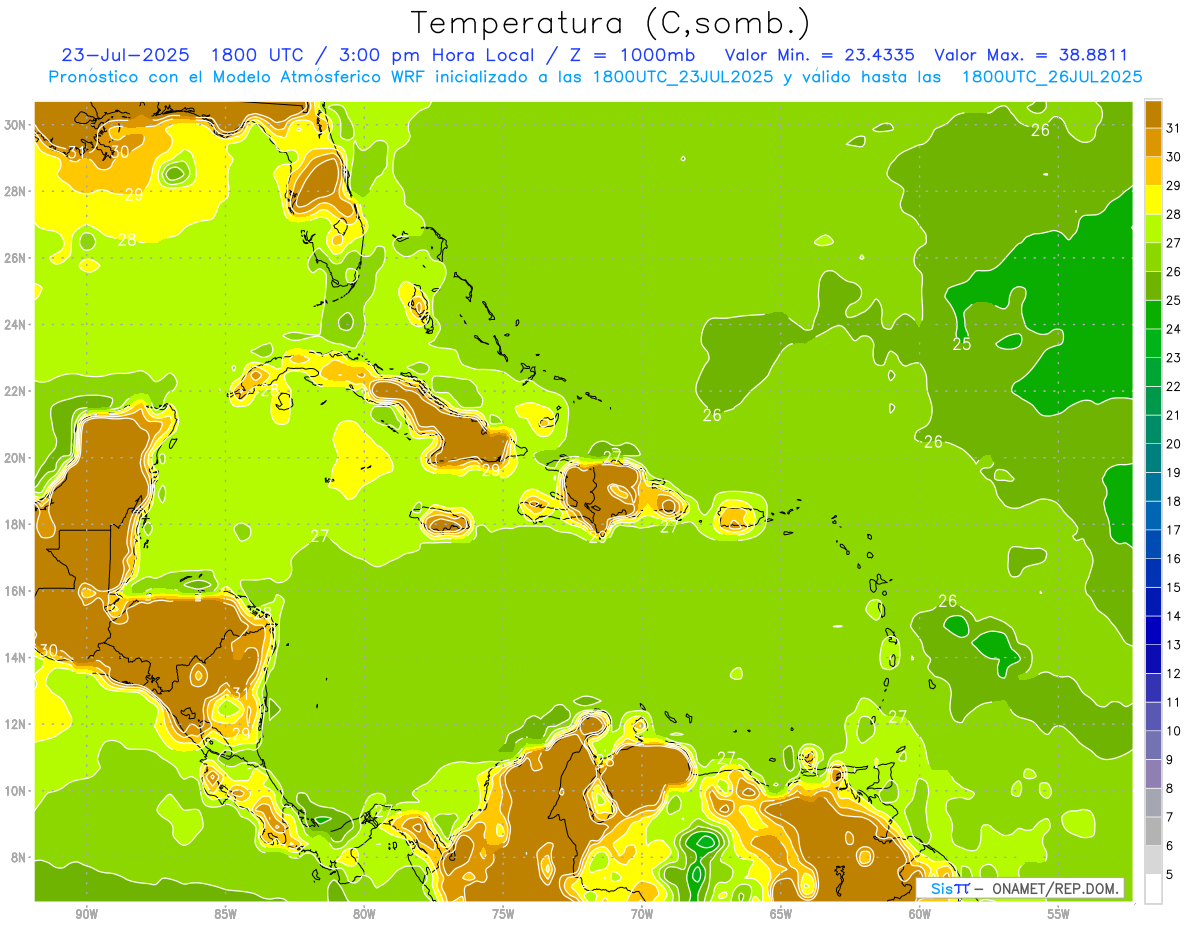Click the SisTT - ONAMET/REP.DOM. logo box
1200x927 pixels.
pos(1020,888)
